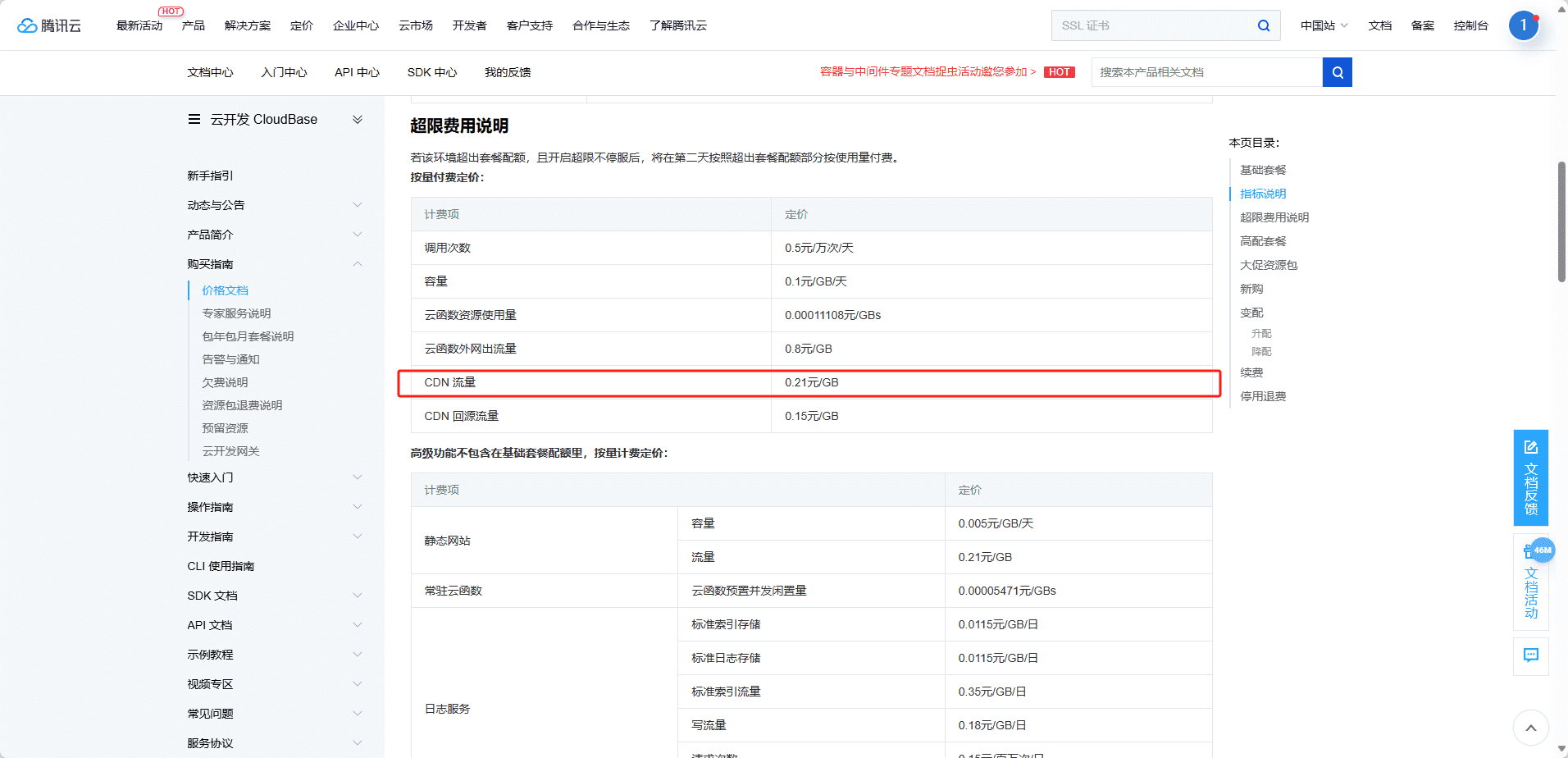The height and width of the screenshot is (758, 1568).
Task: Click the HOT badge beside the promotion link
Action: pyautogui.click(x=1059, y=72)
